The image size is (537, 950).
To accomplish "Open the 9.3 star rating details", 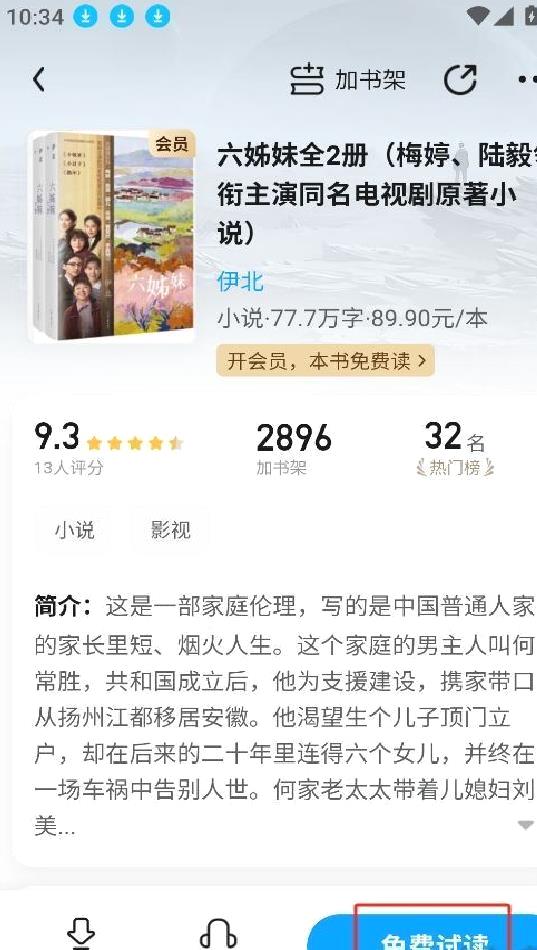I will [109, 446].
